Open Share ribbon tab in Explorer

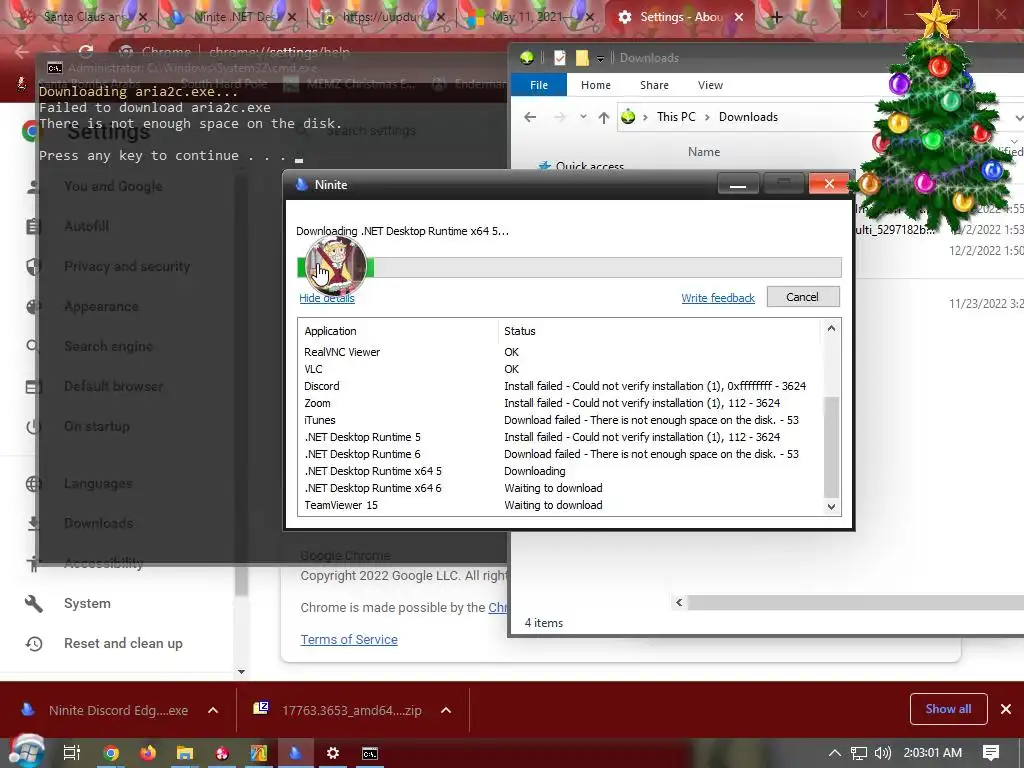coord(654,85)
